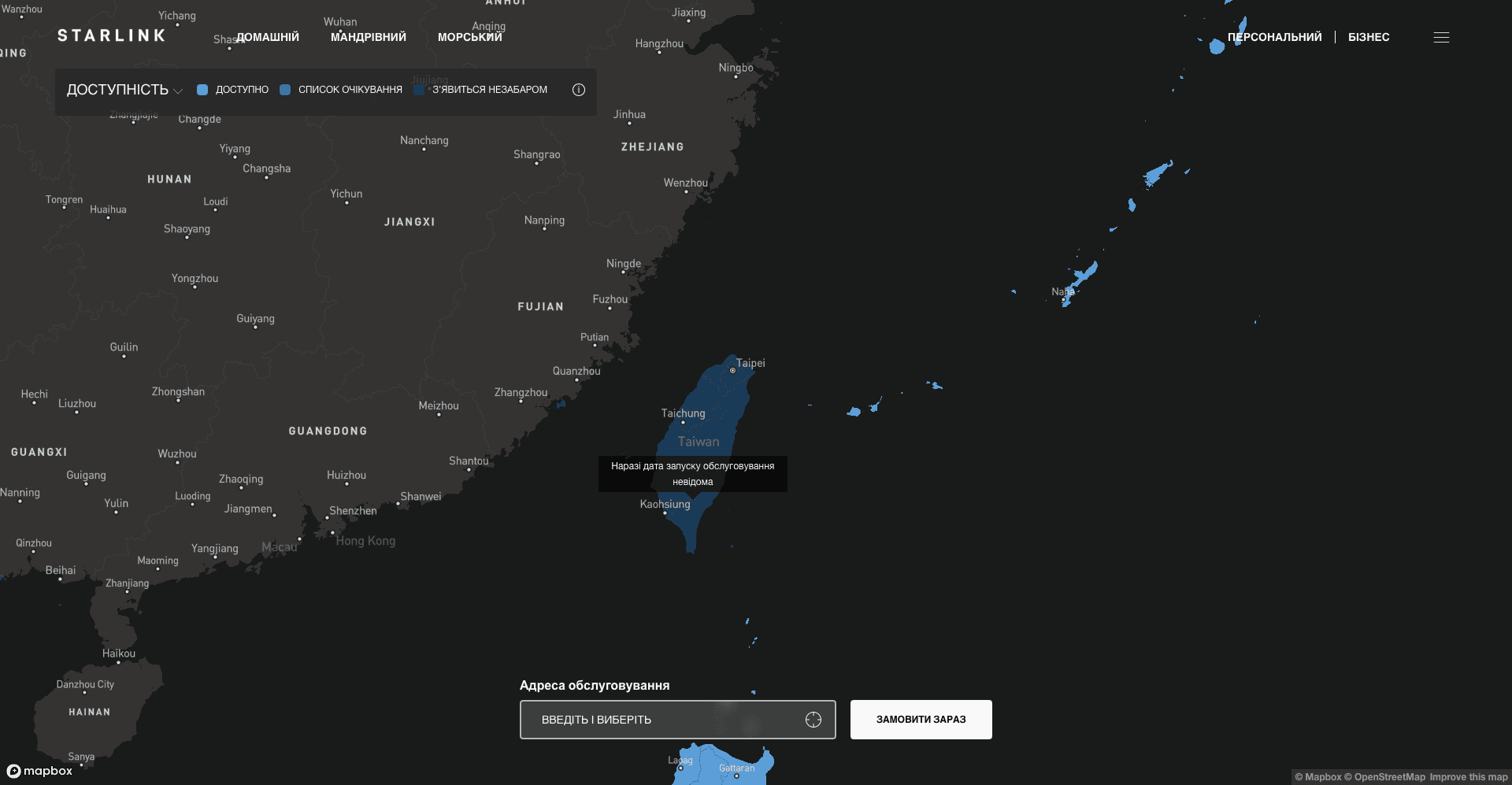Click the Nanchang city label
The image size is (1512, 785).
(424, 141)
